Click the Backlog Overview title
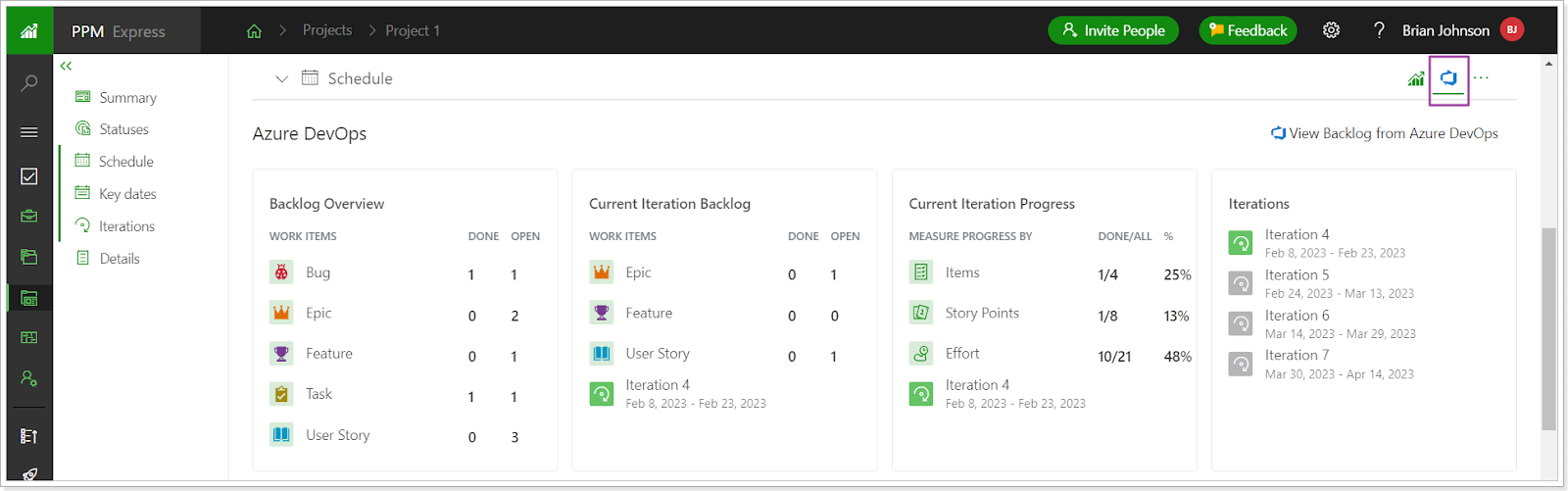Screen dimensions: 1568x491 (x=326, y=204)
